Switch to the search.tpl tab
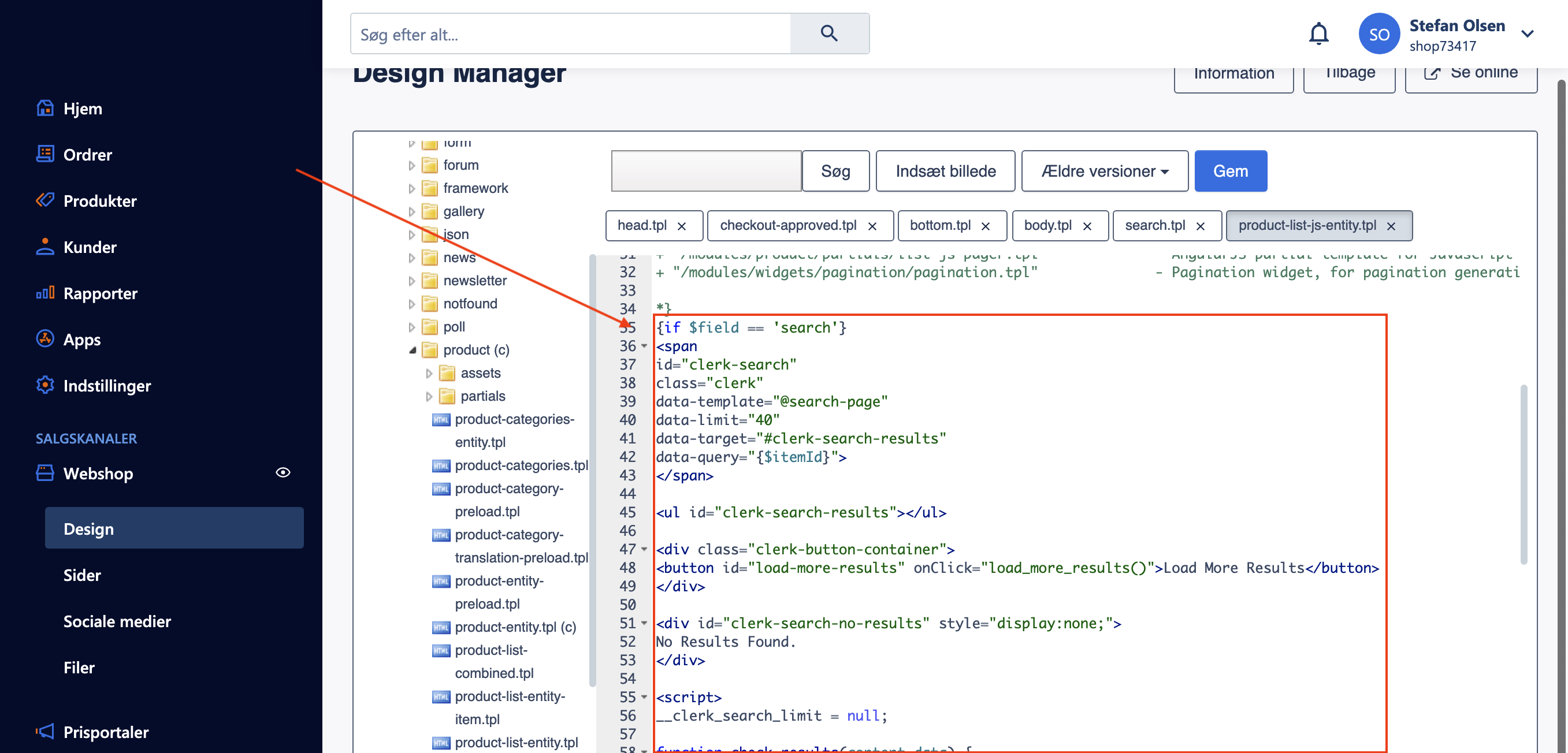The image size is (1568, 753). (1155, 225)
